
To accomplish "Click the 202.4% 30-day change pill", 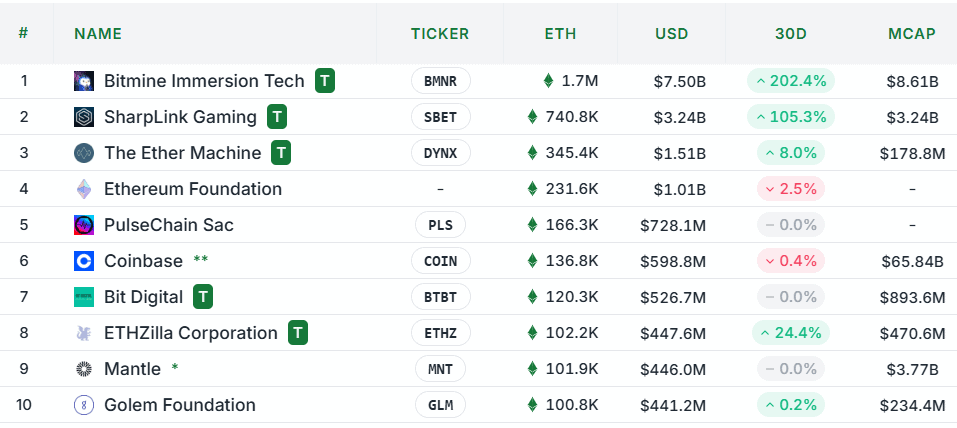I will tap(790, 81).
